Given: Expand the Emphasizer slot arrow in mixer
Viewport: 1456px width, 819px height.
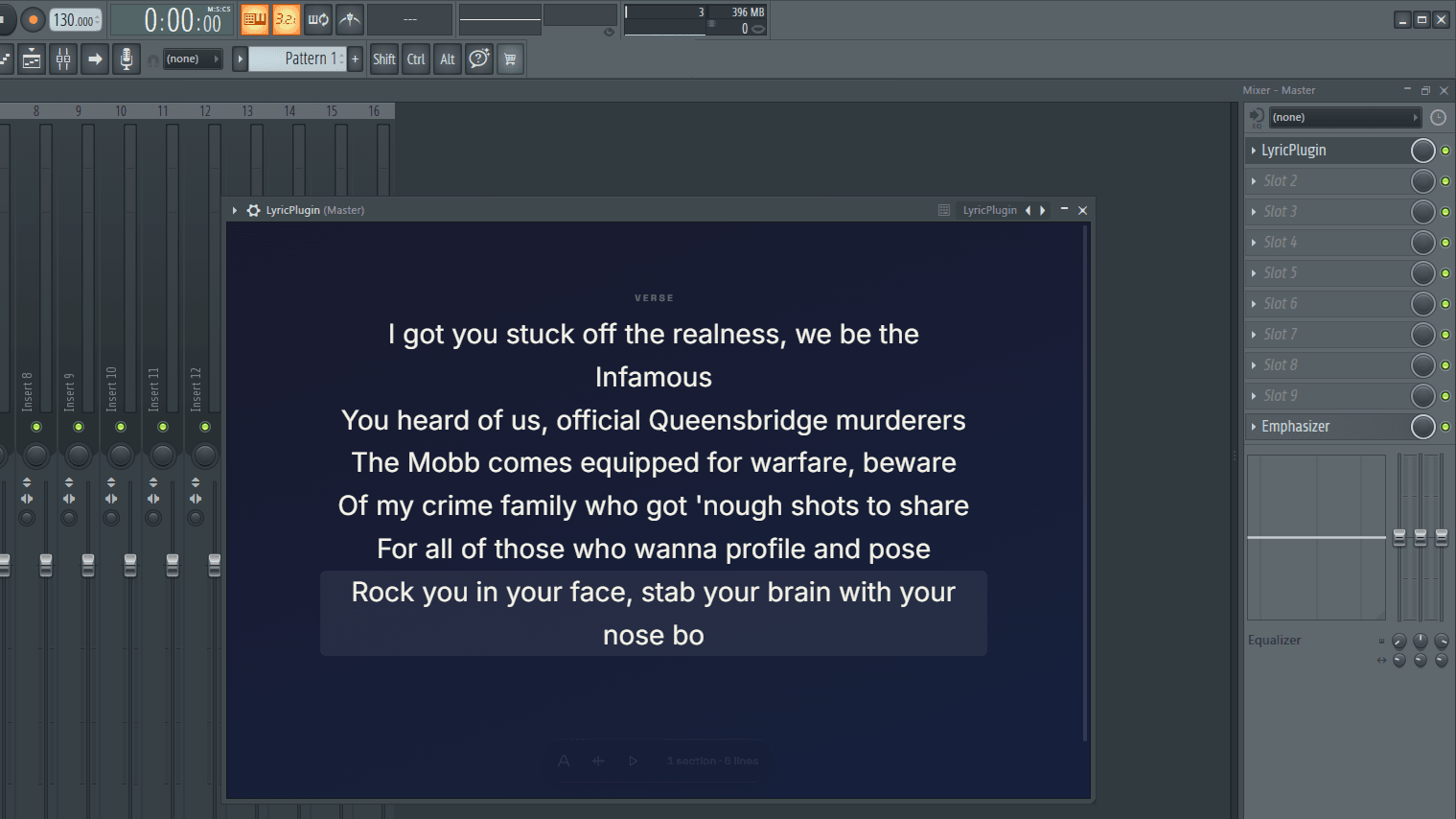Looking at the screenshot, I should pyautogui.click(x=1254, y=427).
